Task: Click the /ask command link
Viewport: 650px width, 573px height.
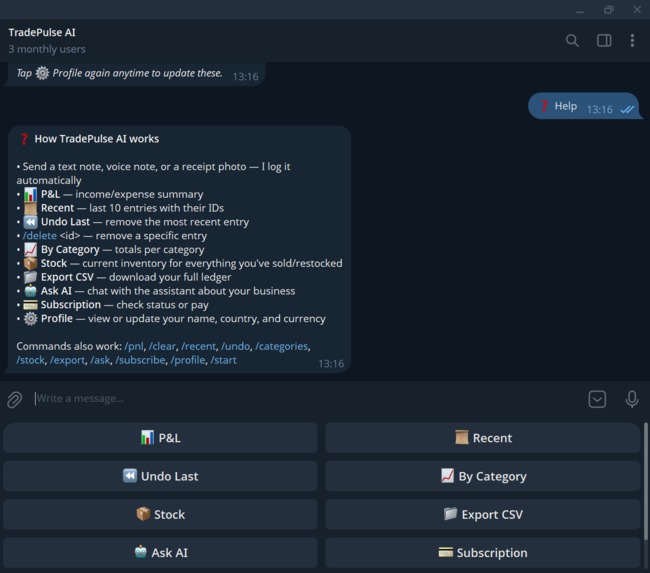Action: [100, 360]
